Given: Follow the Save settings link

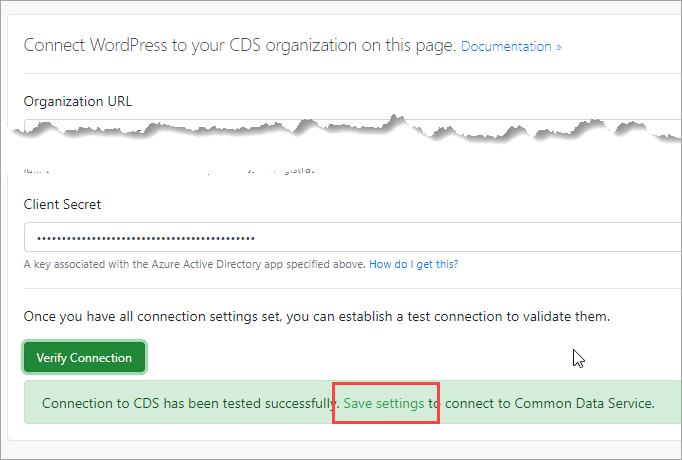Looking at the screenshot, I should (x=384, y=403).
